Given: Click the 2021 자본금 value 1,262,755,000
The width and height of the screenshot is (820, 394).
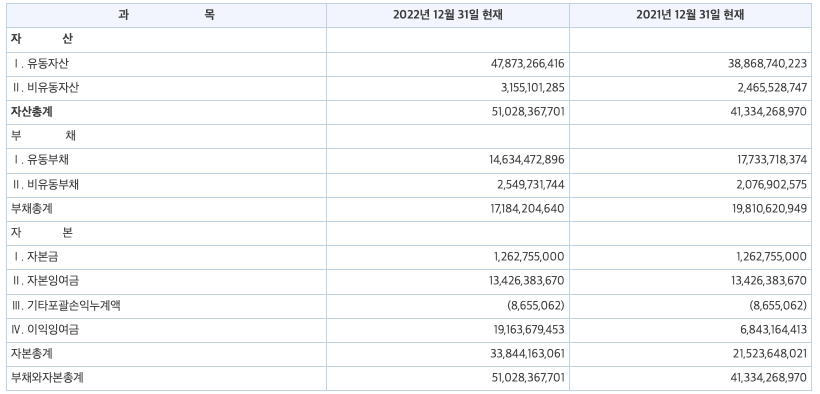Looking at the screenshot, I should click(x=771, y=257).
